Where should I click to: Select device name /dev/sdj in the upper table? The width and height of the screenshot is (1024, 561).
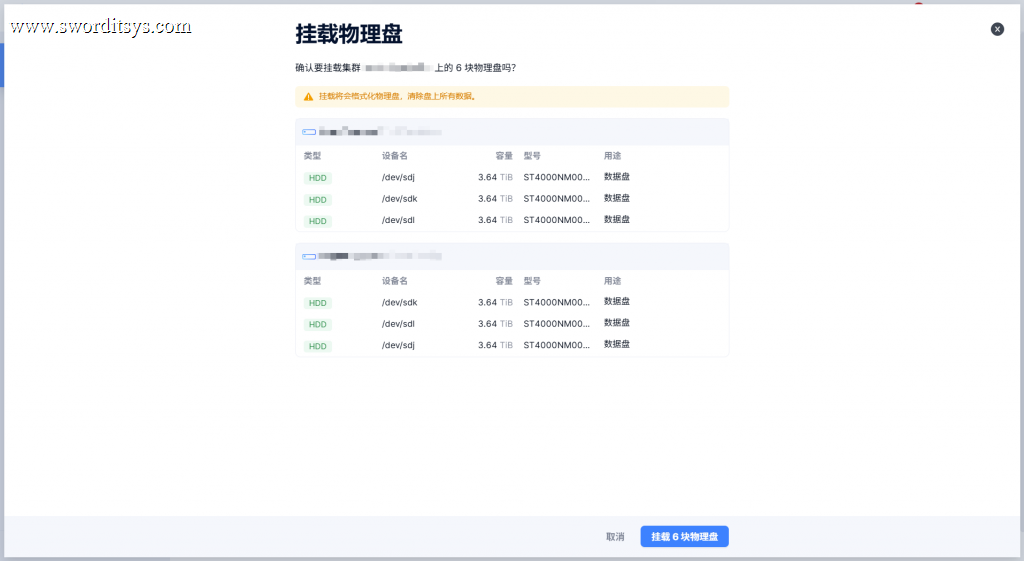point(398,177)
